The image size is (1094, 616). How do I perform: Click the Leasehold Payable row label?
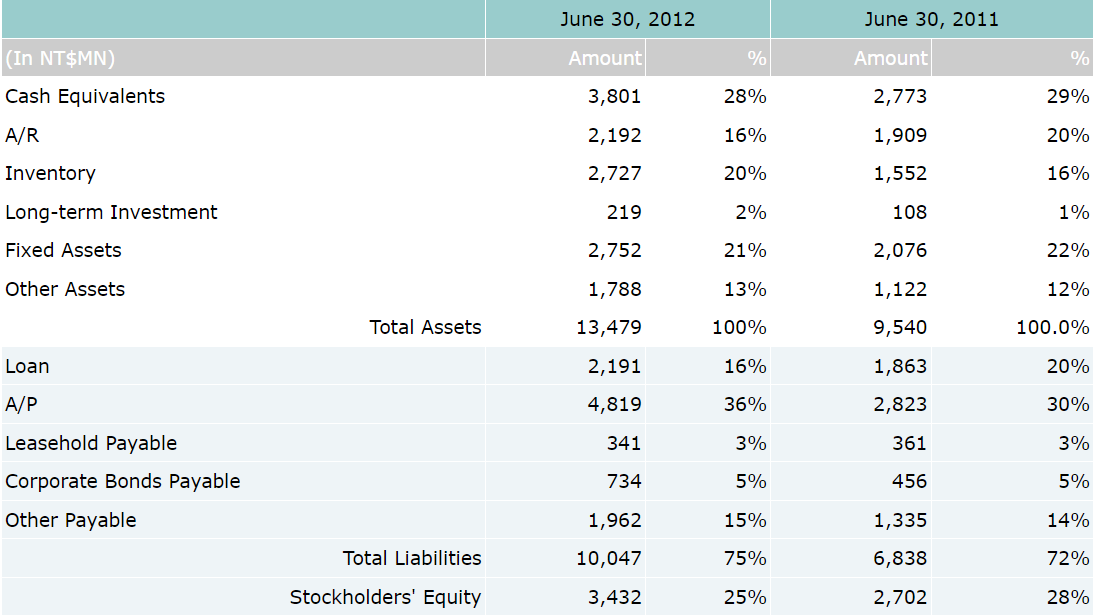[x=91, y=443]
